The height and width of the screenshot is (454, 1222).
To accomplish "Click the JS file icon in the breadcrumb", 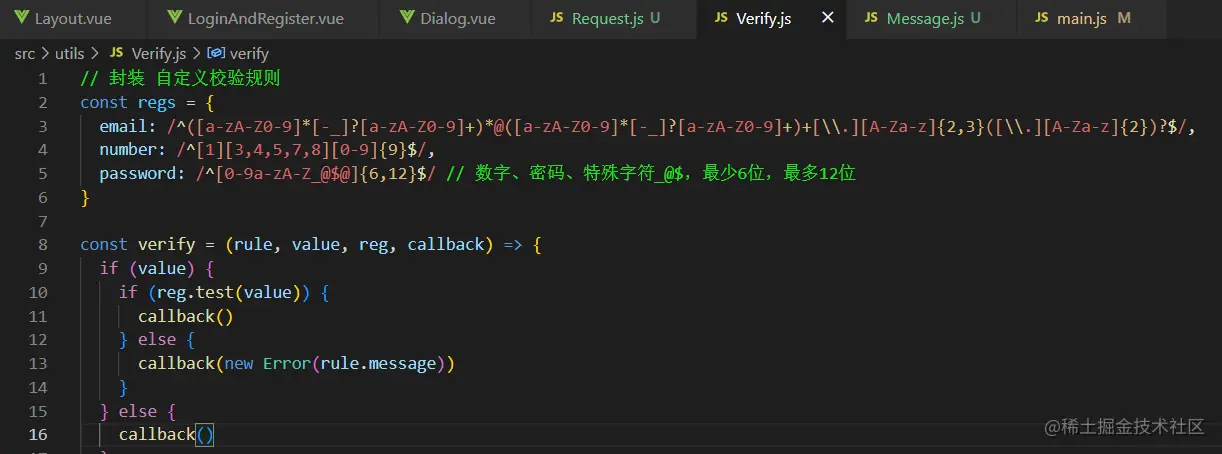I will pyautogui.click(x=116, y=53).
